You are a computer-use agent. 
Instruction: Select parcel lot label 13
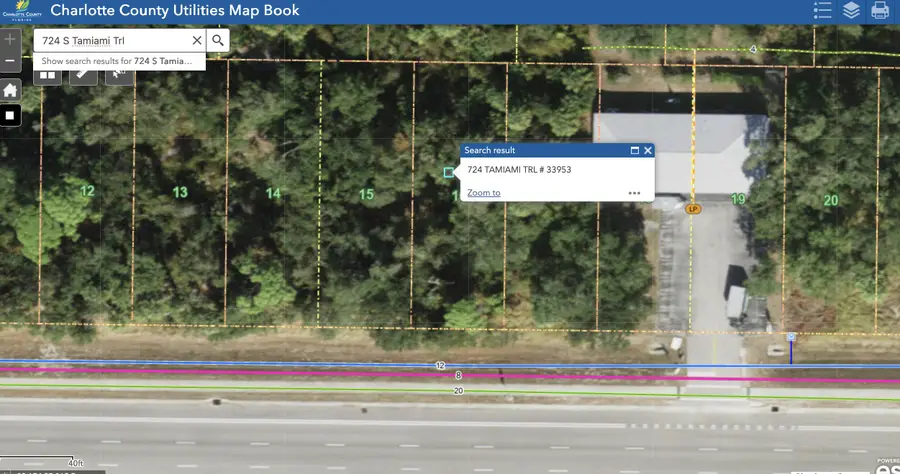(180, 192)
